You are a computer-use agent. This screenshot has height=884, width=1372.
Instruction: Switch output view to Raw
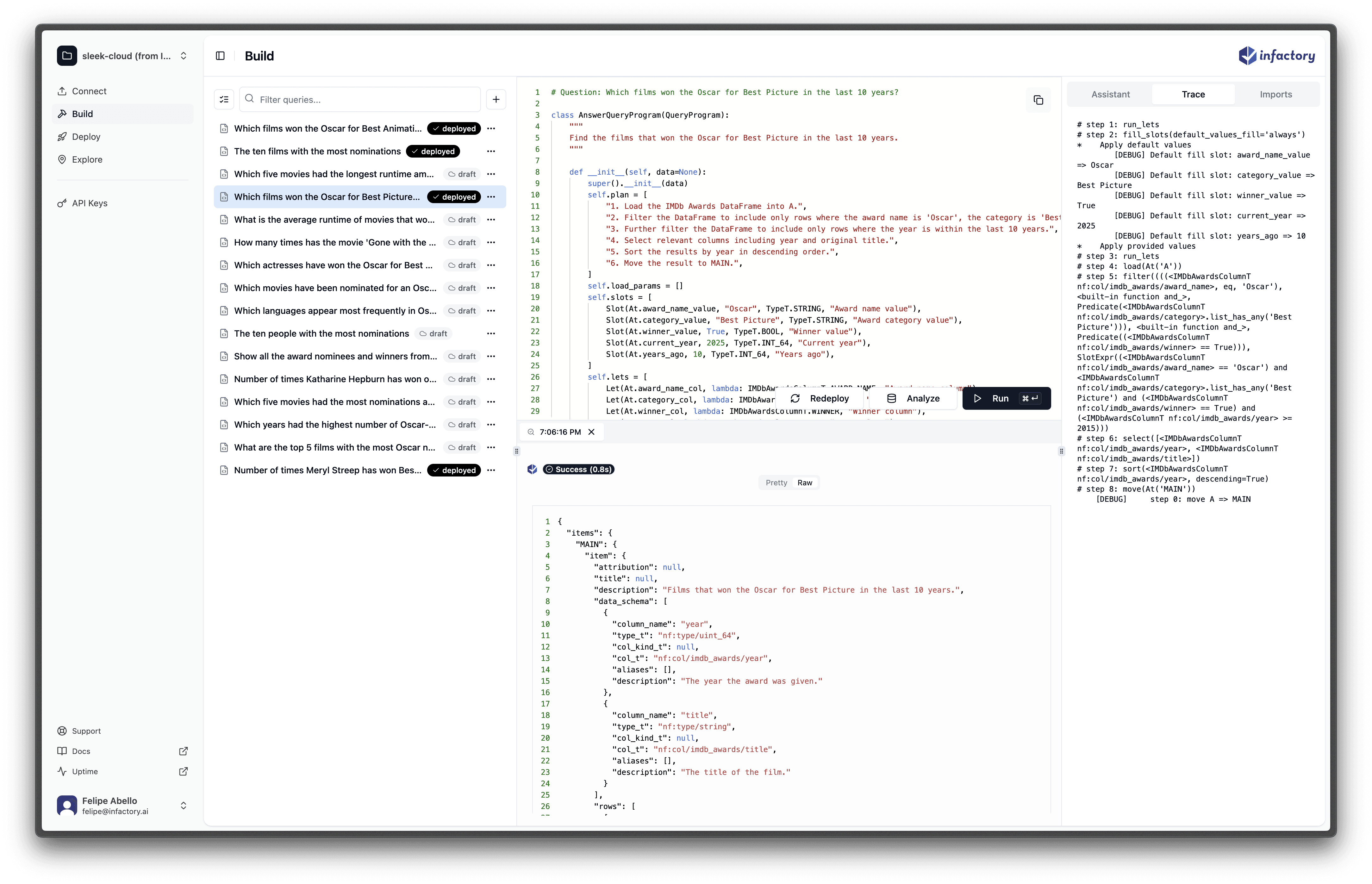click(x=805, y=483)
